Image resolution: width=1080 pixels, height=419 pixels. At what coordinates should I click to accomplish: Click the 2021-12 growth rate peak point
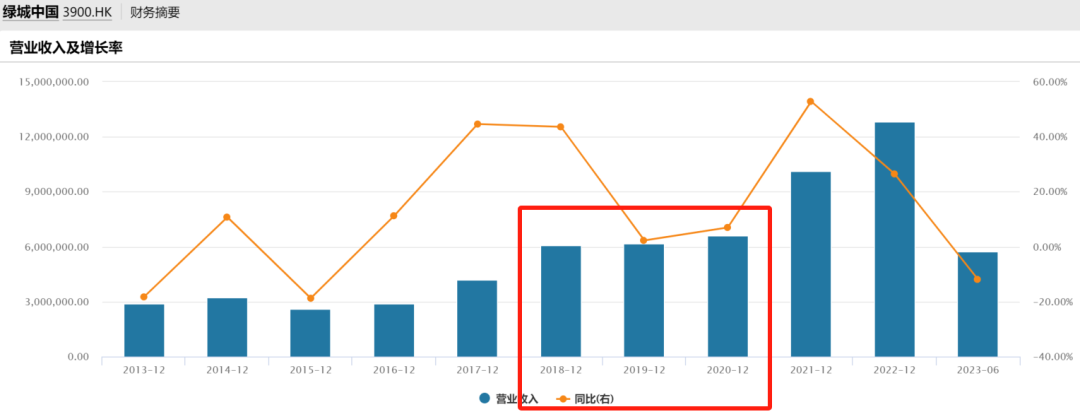pos(810,101)
